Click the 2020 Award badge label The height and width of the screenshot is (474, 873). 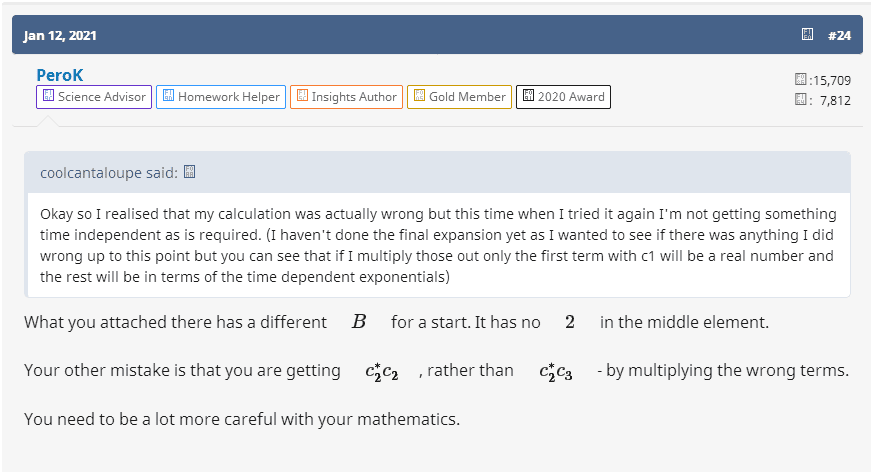point(571,97)
